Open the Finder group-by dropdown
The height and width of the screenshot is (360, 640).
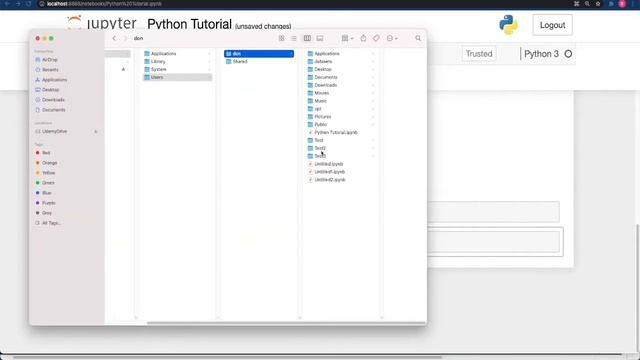(347, 38)
